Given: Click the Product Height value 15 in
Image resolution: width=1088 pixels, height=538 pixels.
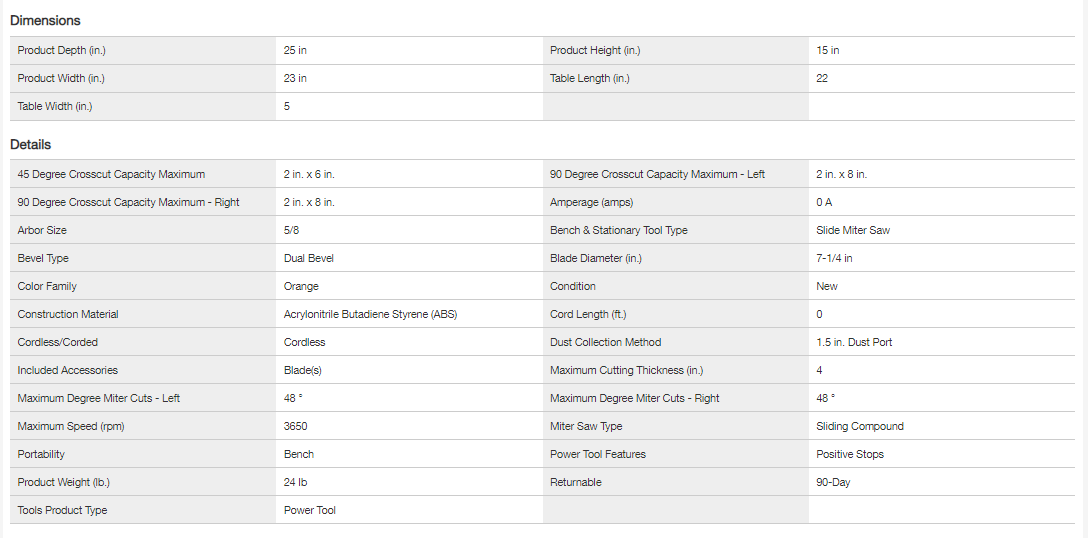Looking at the screenshot, I should tap(827, 50).
